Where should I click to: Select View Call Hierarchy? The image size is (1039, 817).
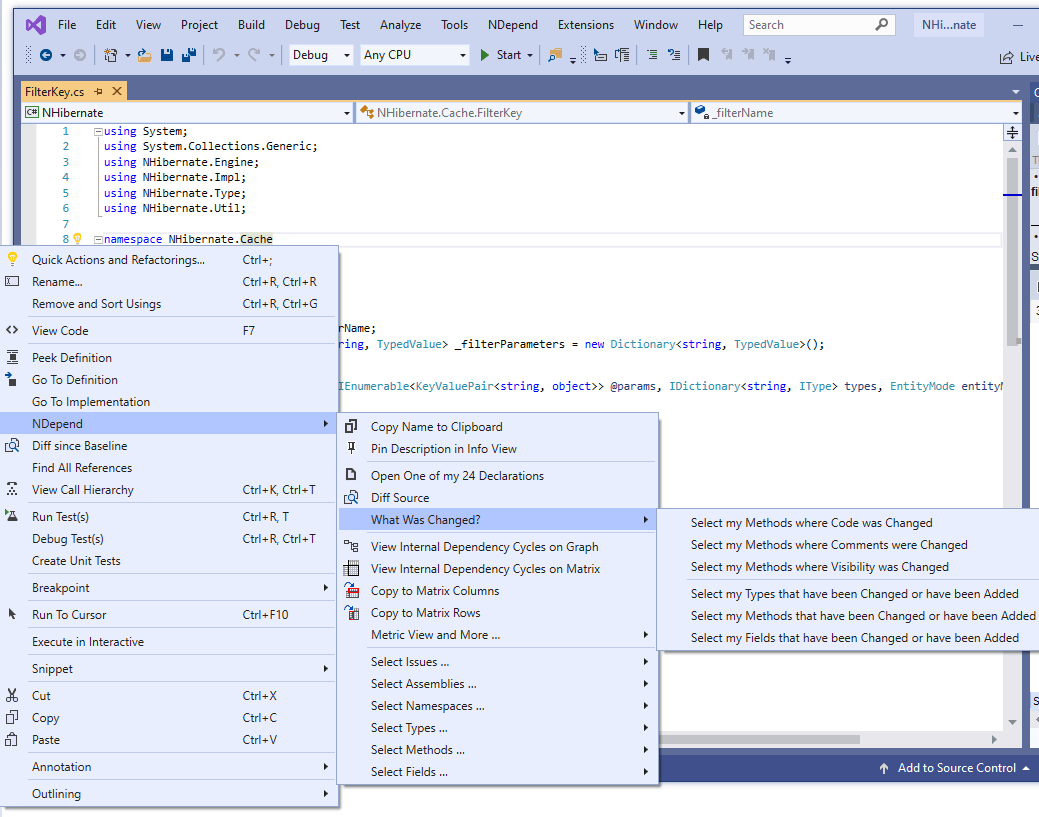(x=170, y=490)
